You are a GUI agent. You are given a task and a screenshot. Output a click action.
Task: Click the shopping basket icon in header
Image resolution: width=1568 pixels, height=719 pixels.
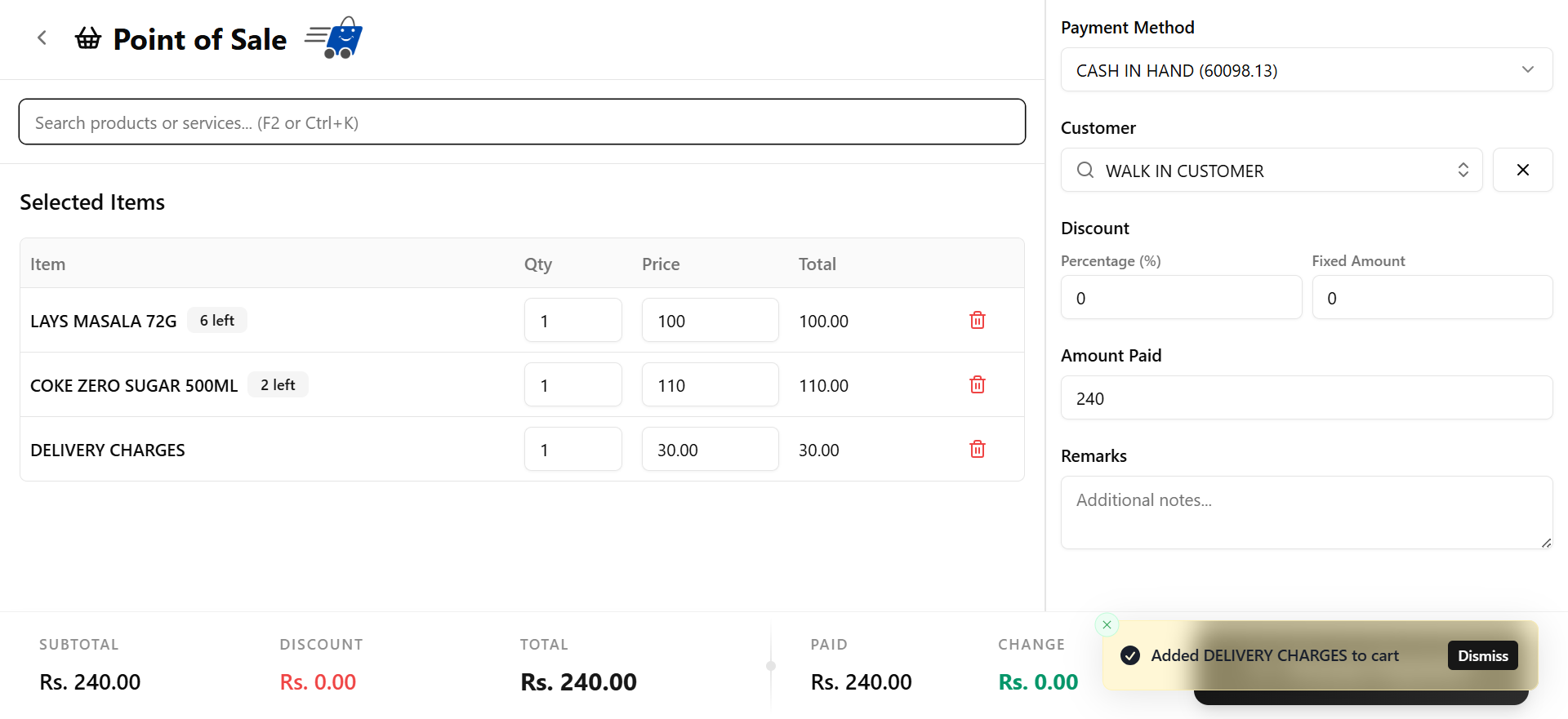[x=88, y=38]
